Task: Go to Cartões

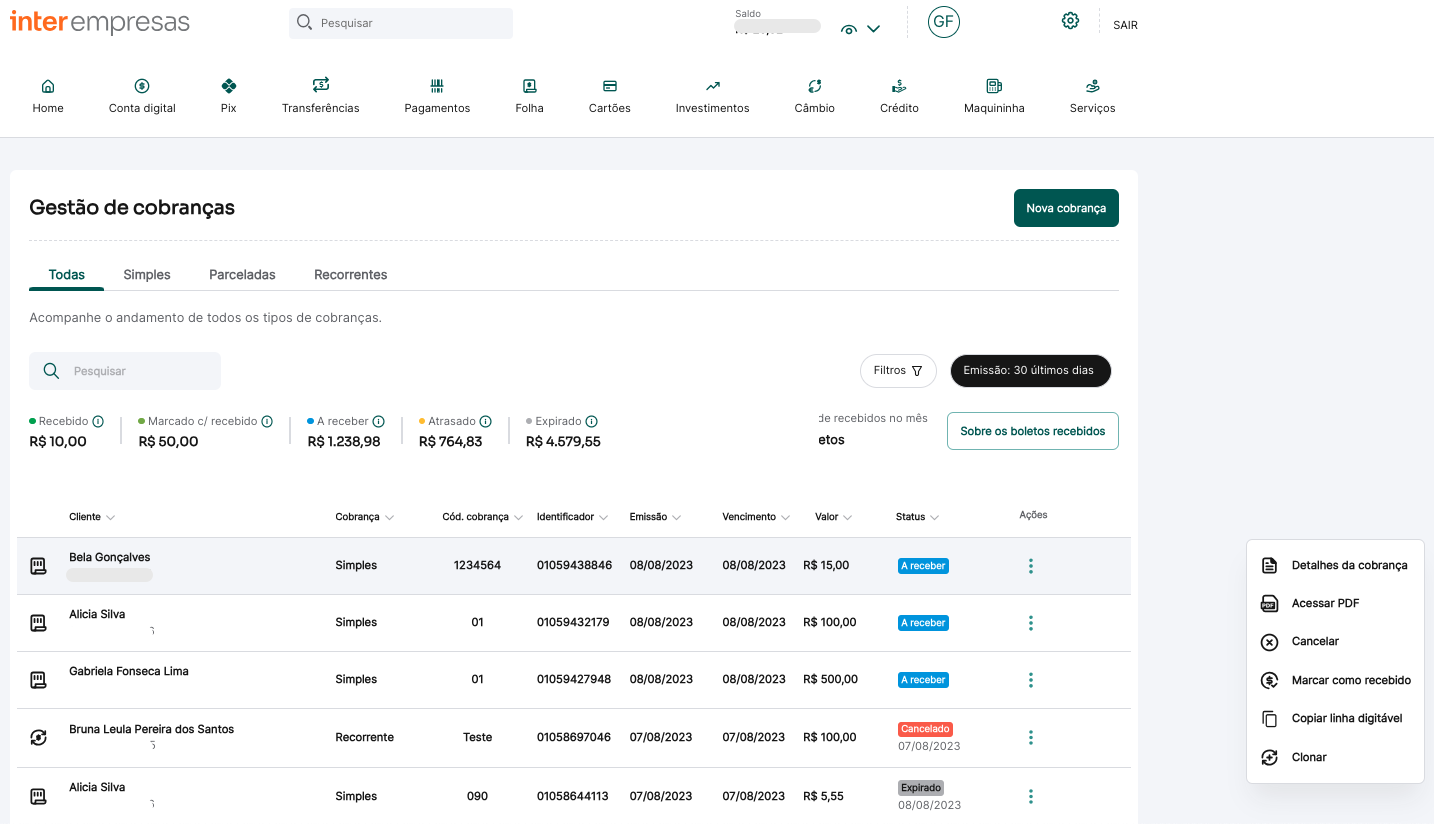Action: point(610,96)
